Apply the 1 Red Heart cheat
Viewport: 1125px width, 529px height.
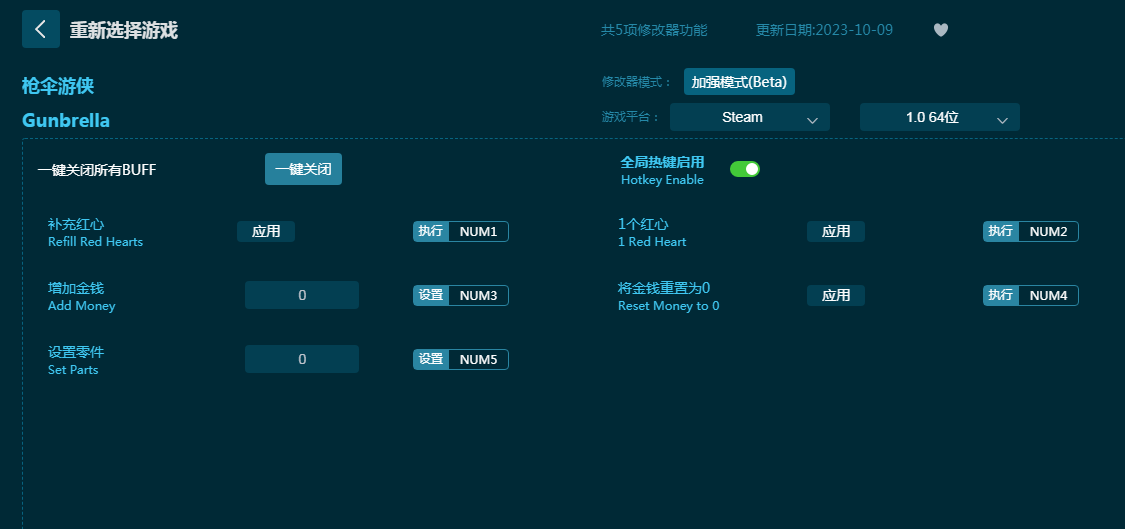pos(835,231)
